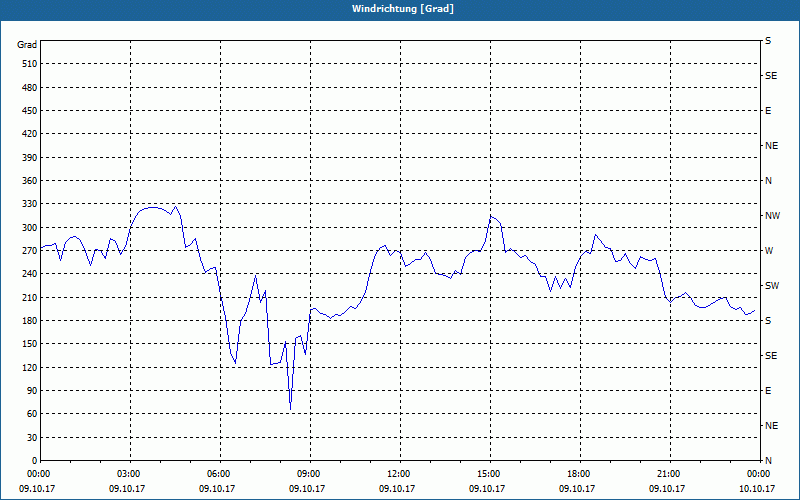Select the 480 y-axis value
Screen dimensions: 800x500
coord(30,88)
